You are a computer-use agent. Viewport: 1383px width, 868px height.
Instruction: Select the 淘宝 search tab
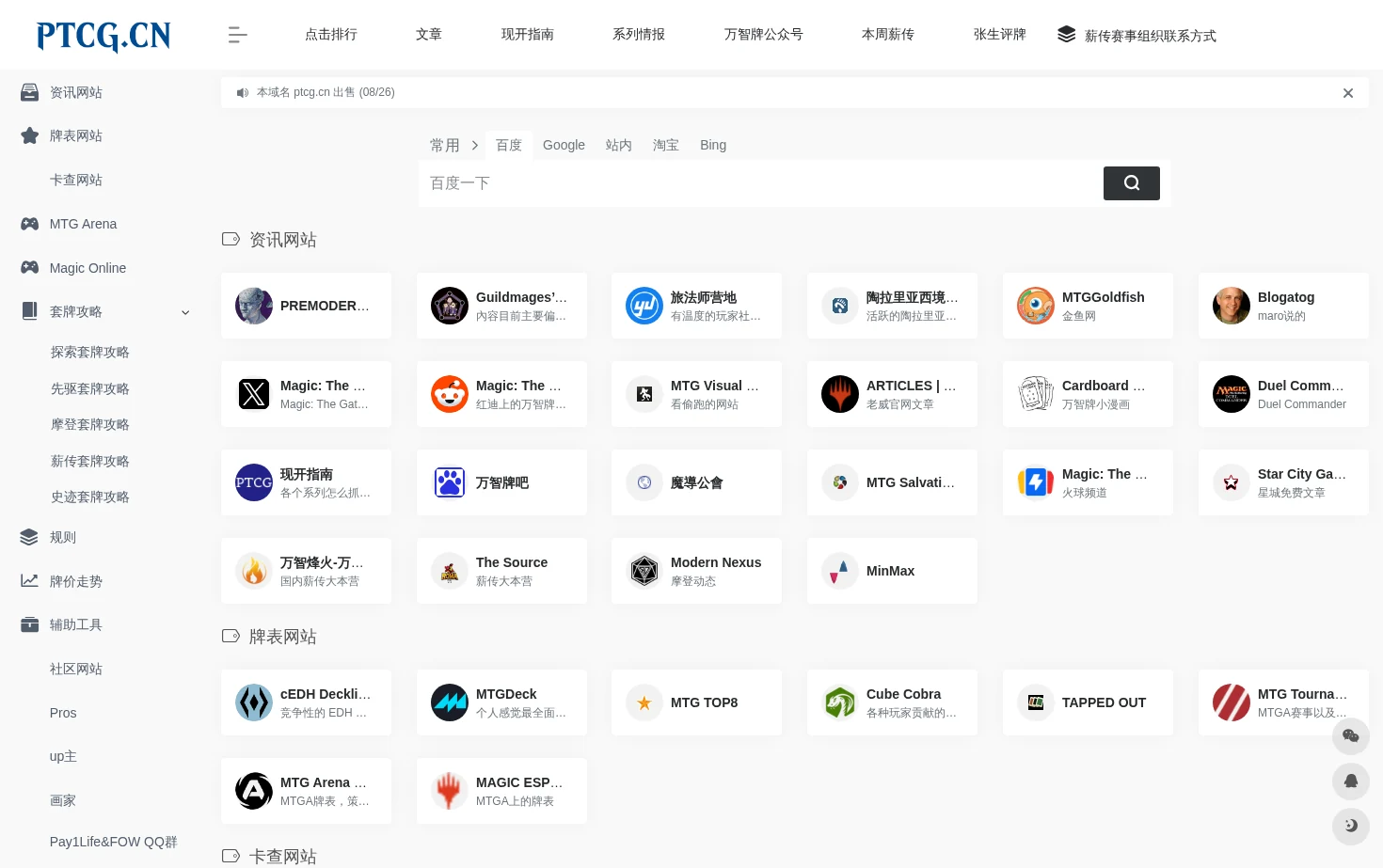[x=666, y=145]
